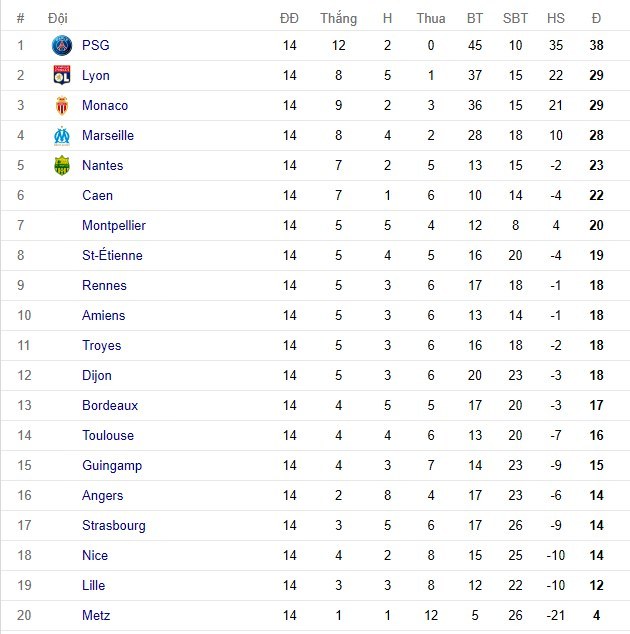Click the Montpellier team link
The height and width of the screenshot is (634, 630).
(x=113, y=225)
